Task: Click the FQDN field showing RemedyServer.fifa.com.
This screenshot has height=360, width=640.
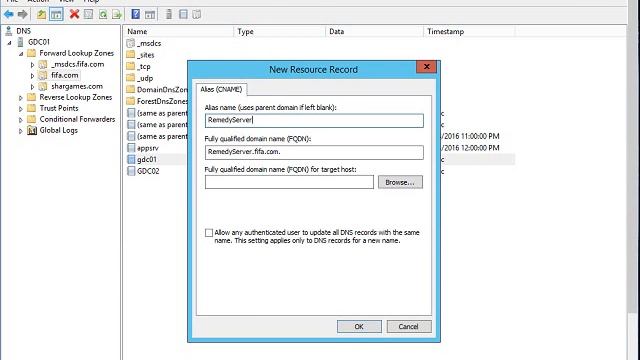Action: pyautogui.click(x=314, y=152)
